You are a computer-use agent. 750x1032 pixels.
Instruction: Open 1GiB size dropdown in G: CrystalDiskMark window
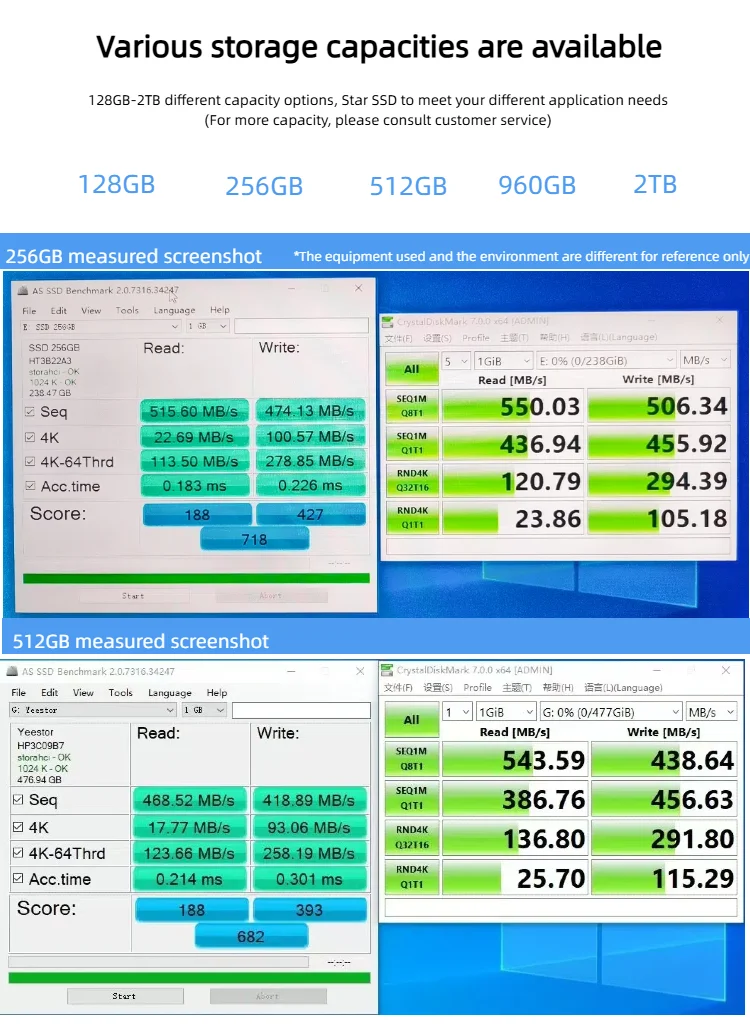pos(505,712)
